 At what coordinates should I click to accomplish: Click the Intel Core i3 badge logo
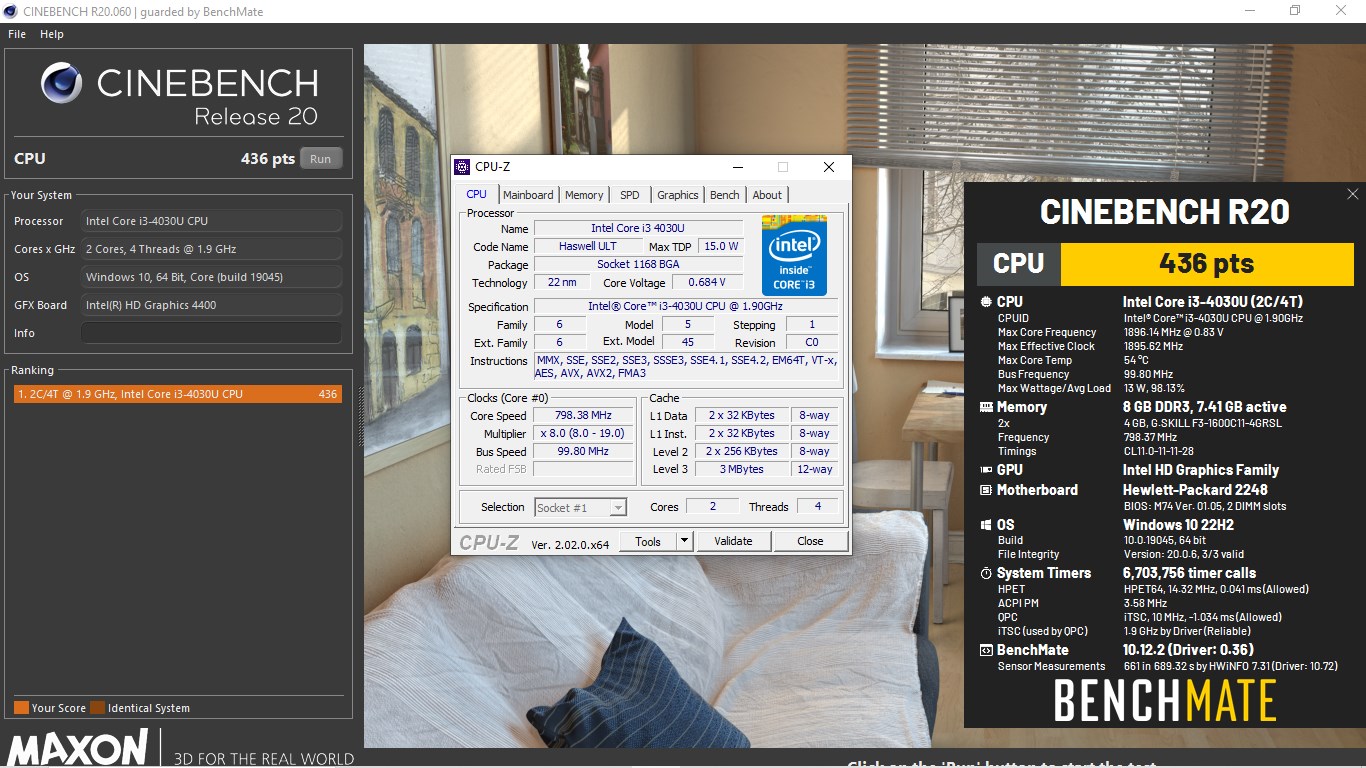point(795,255)
